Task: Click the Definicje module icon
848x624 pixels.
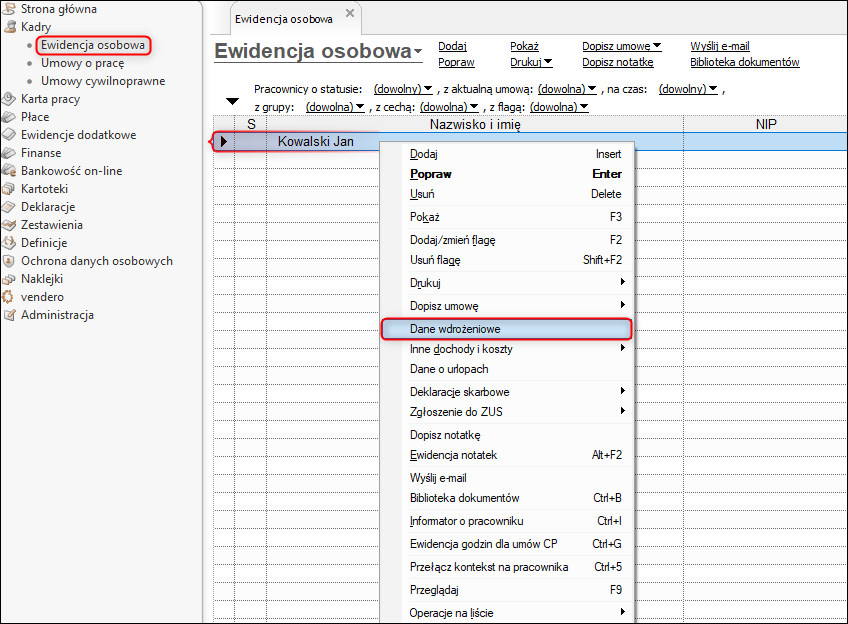Action: coord(9,243)
